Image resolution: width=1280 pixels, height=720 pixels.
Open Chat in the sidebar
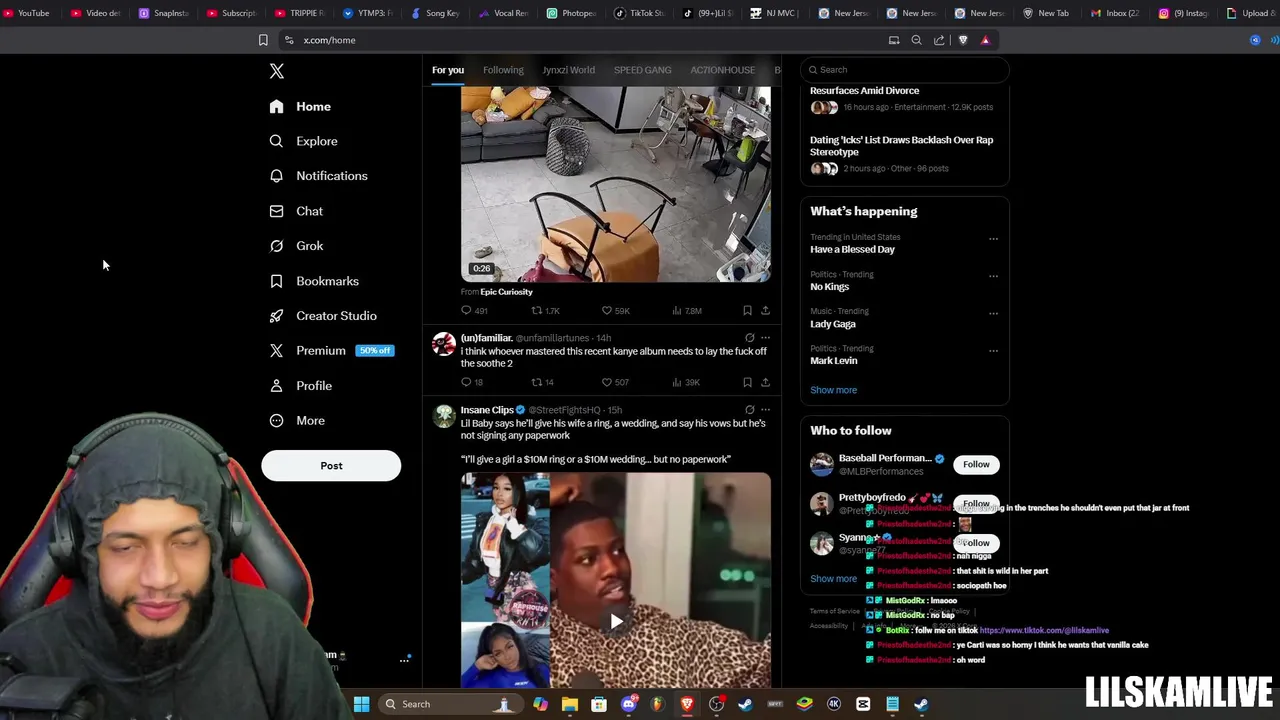point(297,211)
